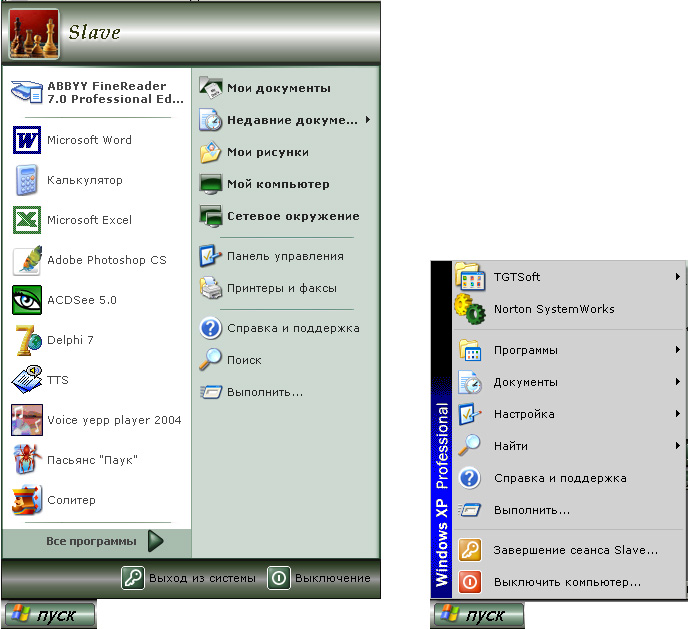
Task: Open Мои документы folder icon
Action: (211, 88)
